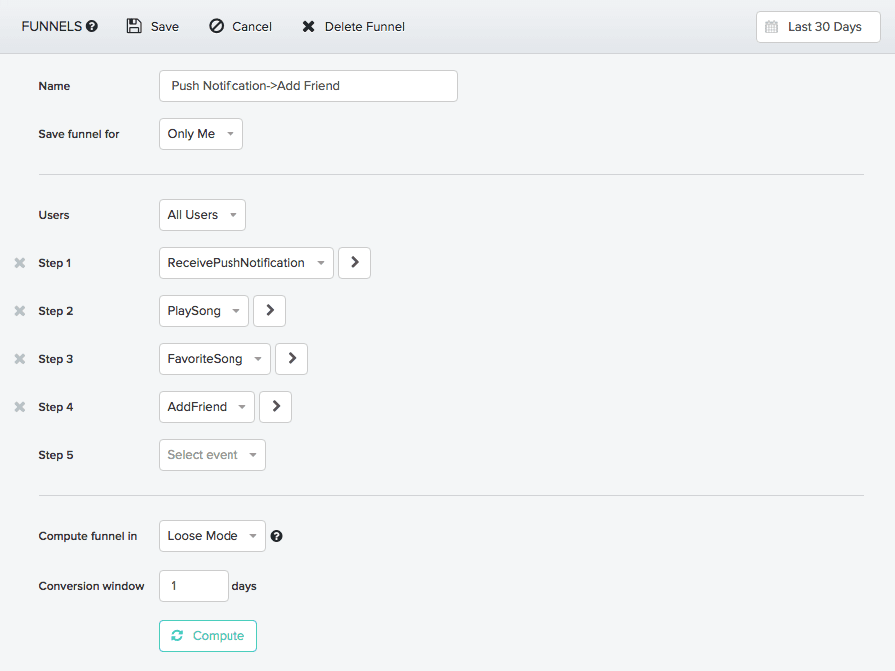895x671 pixels.
Task: Delete Step 4 with its X icon
Action: point(19,407)
